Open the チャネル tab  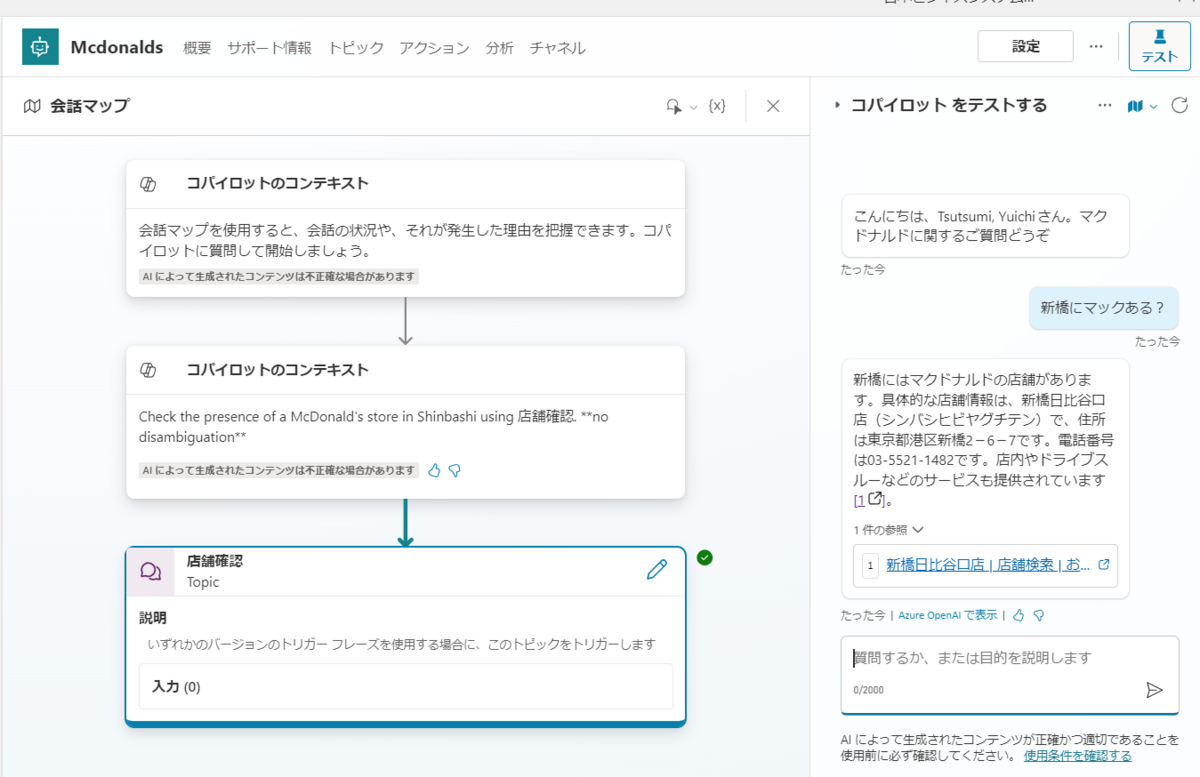tap(557, 47)
